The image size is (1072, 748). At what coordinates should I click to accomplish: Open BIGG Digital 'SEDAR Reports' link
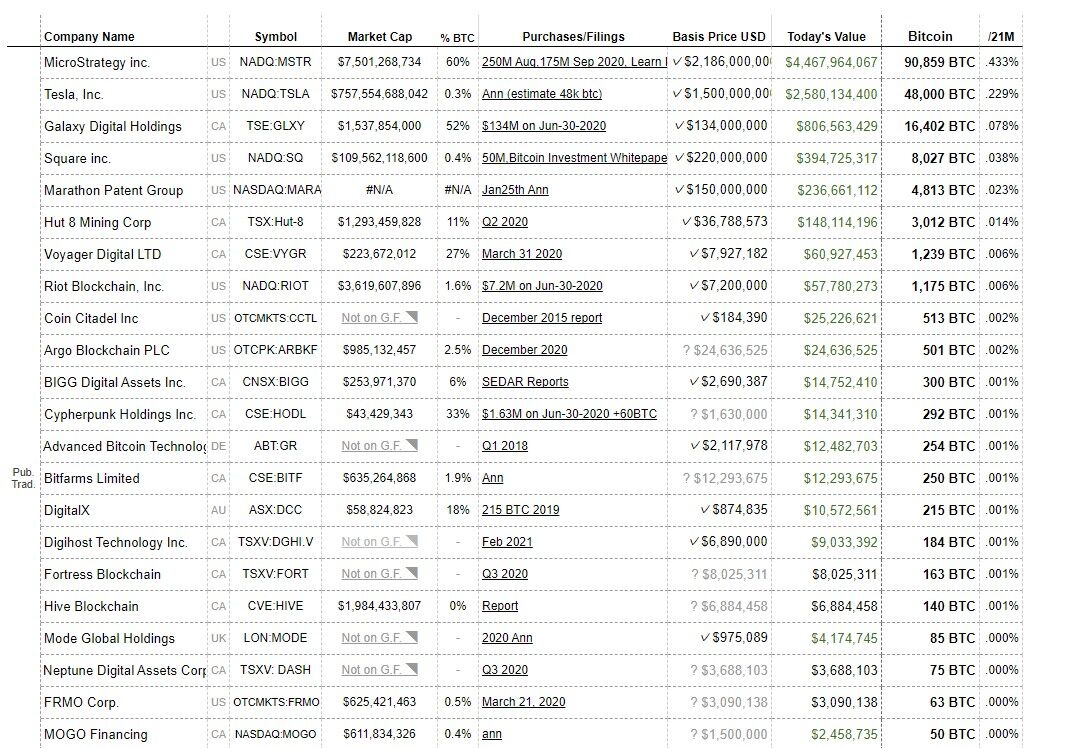(525, 382)
